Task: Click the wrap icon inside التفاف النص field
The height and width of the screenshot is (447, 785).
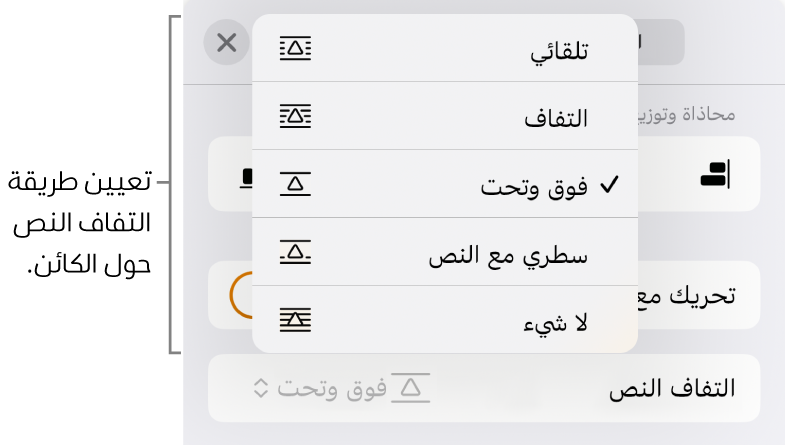Action: click(410, 388)
